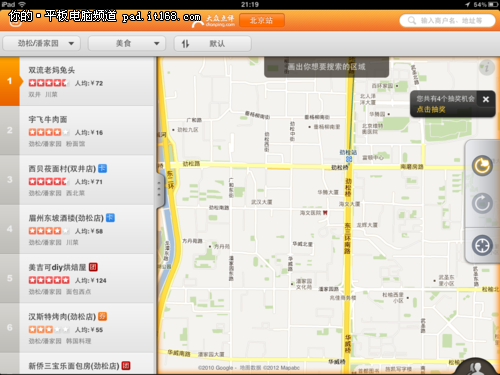Click 劲松/潘家园 西北菜 tag text
Viewport: 500px width, 375px height.
pos(57,193)
